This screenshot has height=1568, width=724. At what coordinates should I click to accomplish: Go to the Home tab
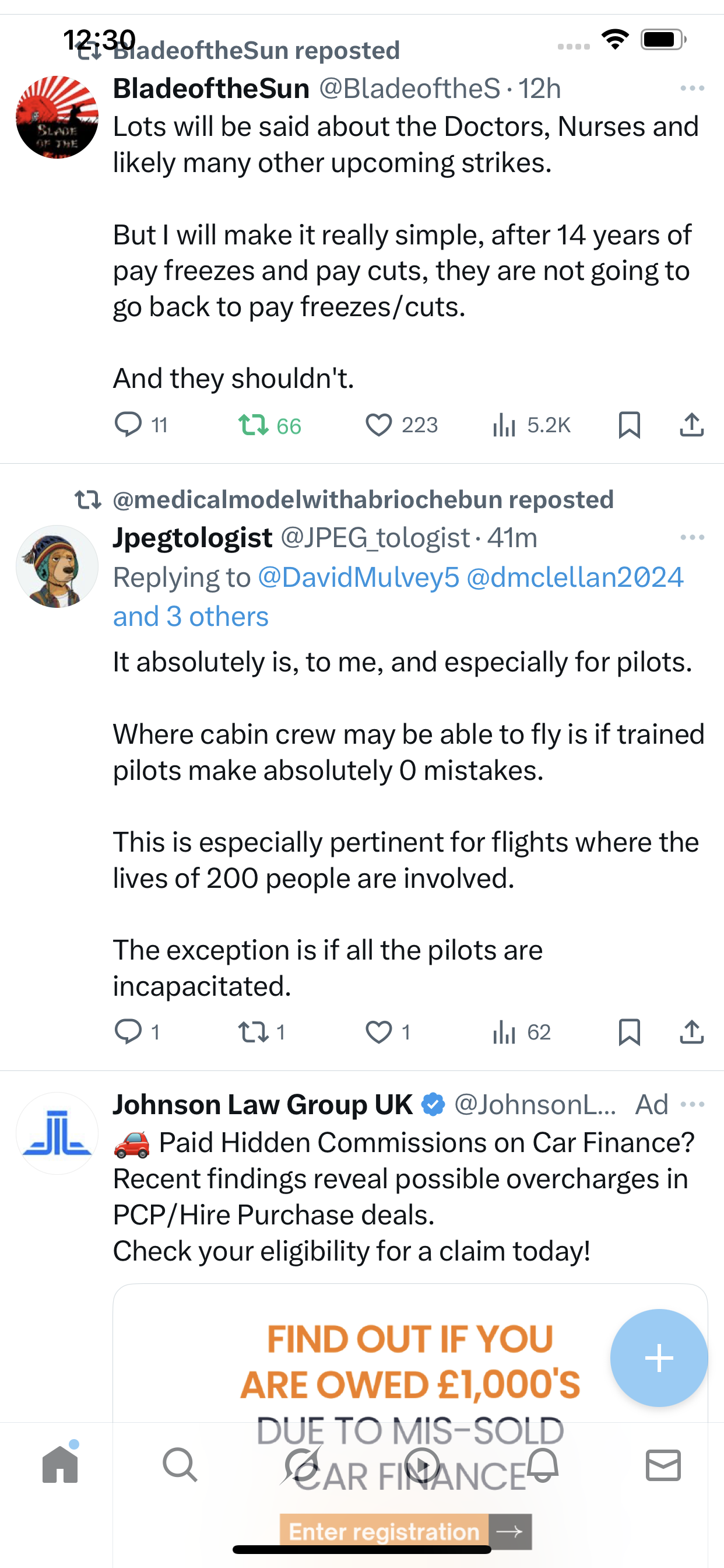tap(60, 1464)
